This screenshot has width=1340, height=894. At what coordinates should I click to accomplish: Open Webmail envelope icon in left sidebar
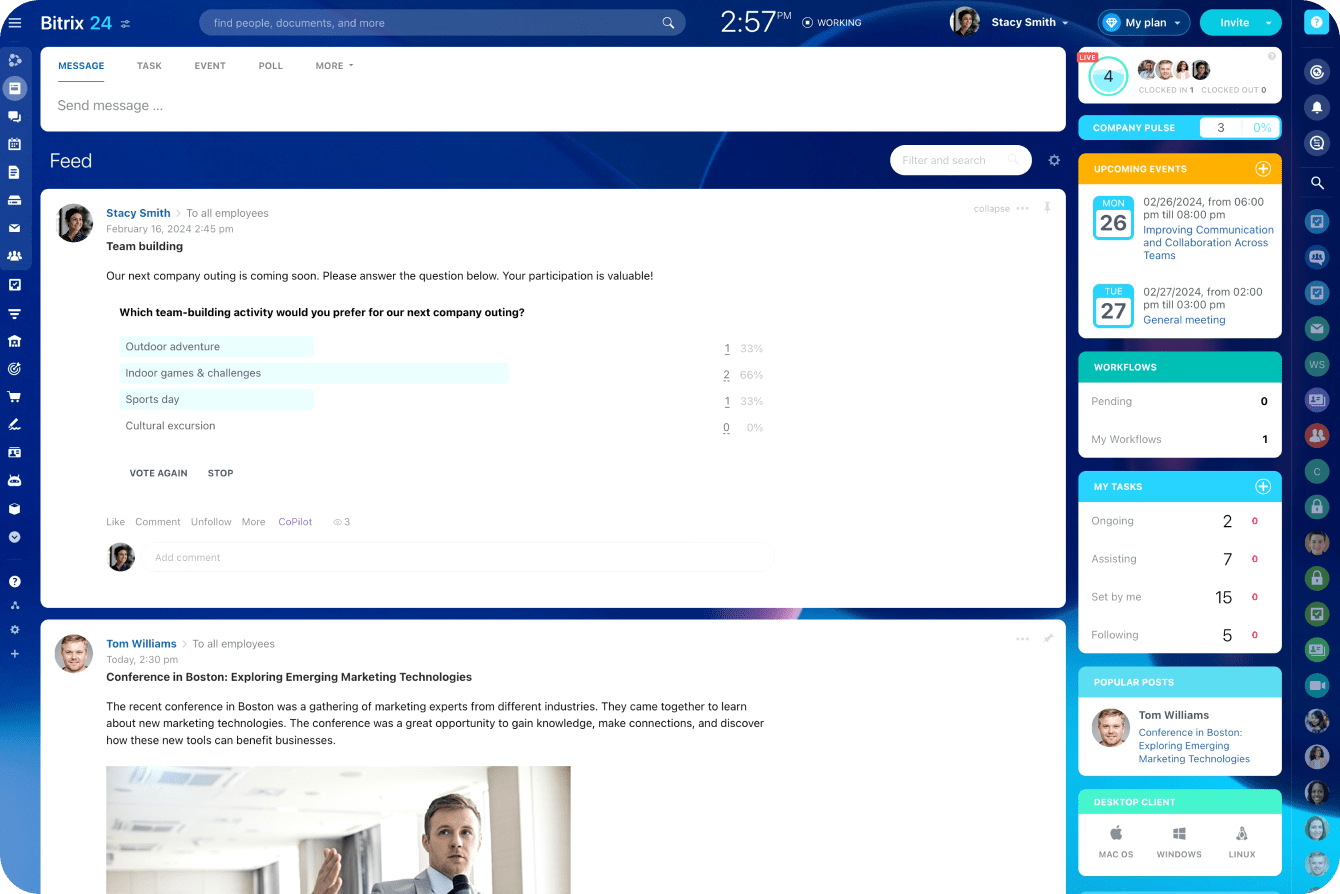15,228
